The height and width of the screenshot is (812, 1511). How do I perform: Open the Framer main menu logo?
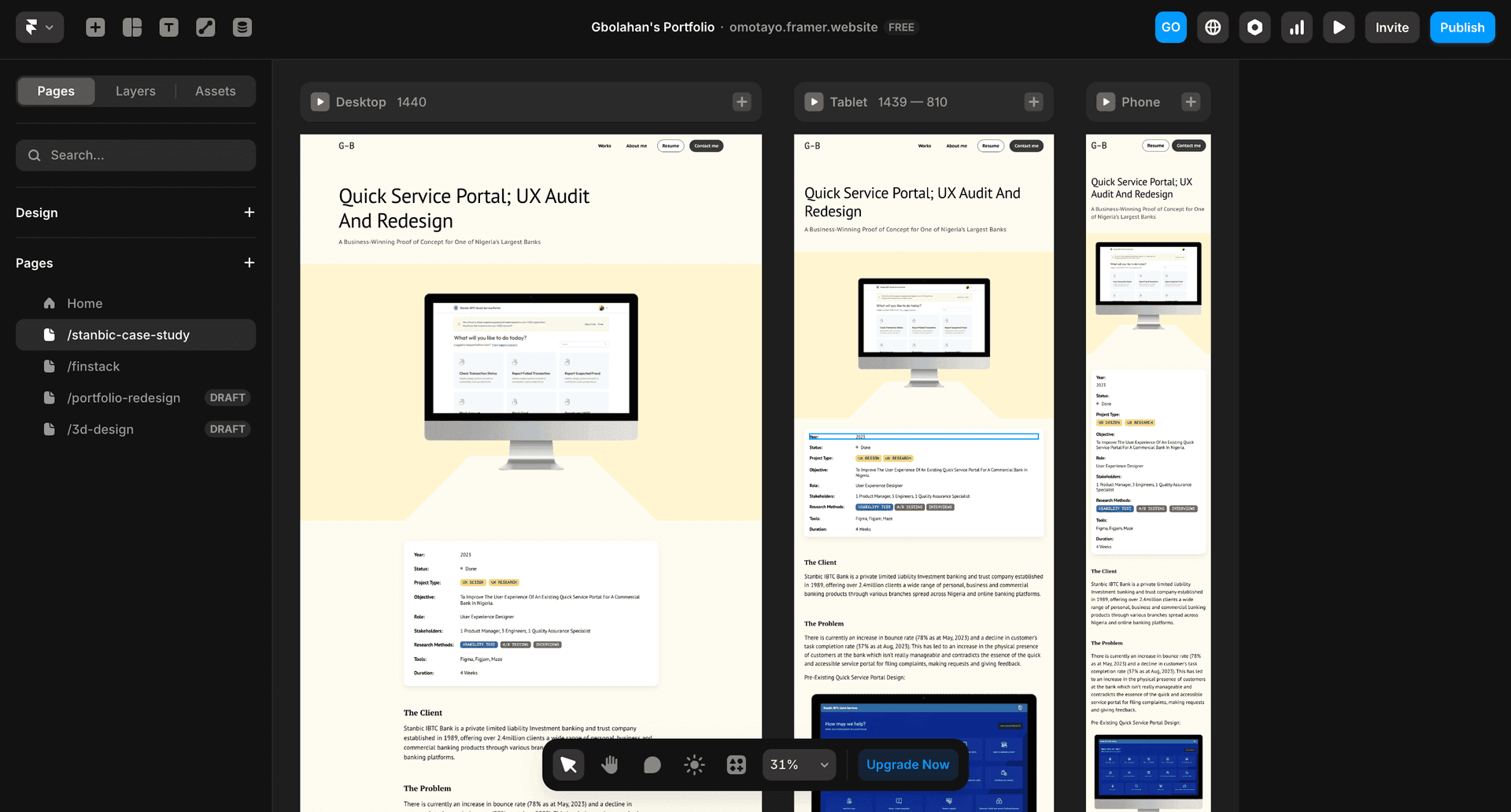tap(39, 28)
